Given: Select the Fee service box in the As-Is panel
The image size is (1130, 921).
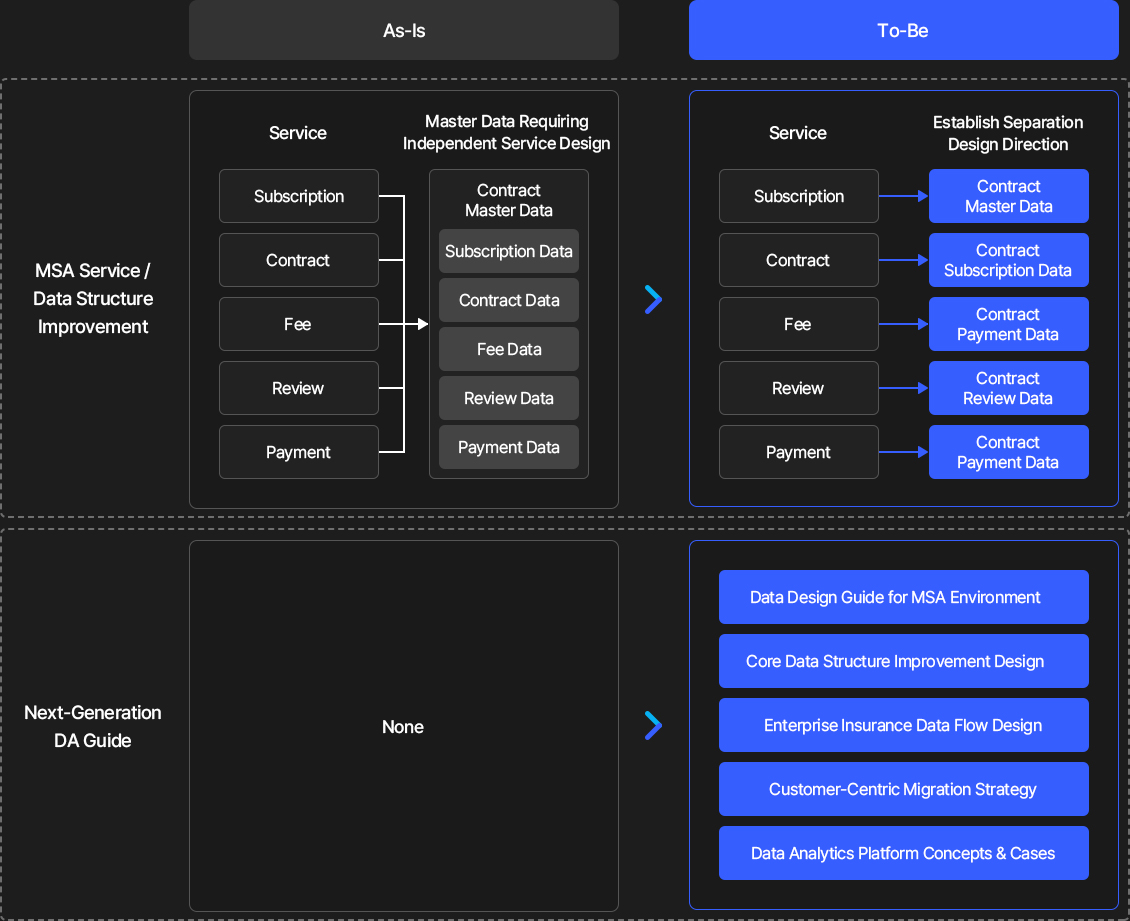Looking at the screenshot, I should pyautogui.click(x=298, y=324).
